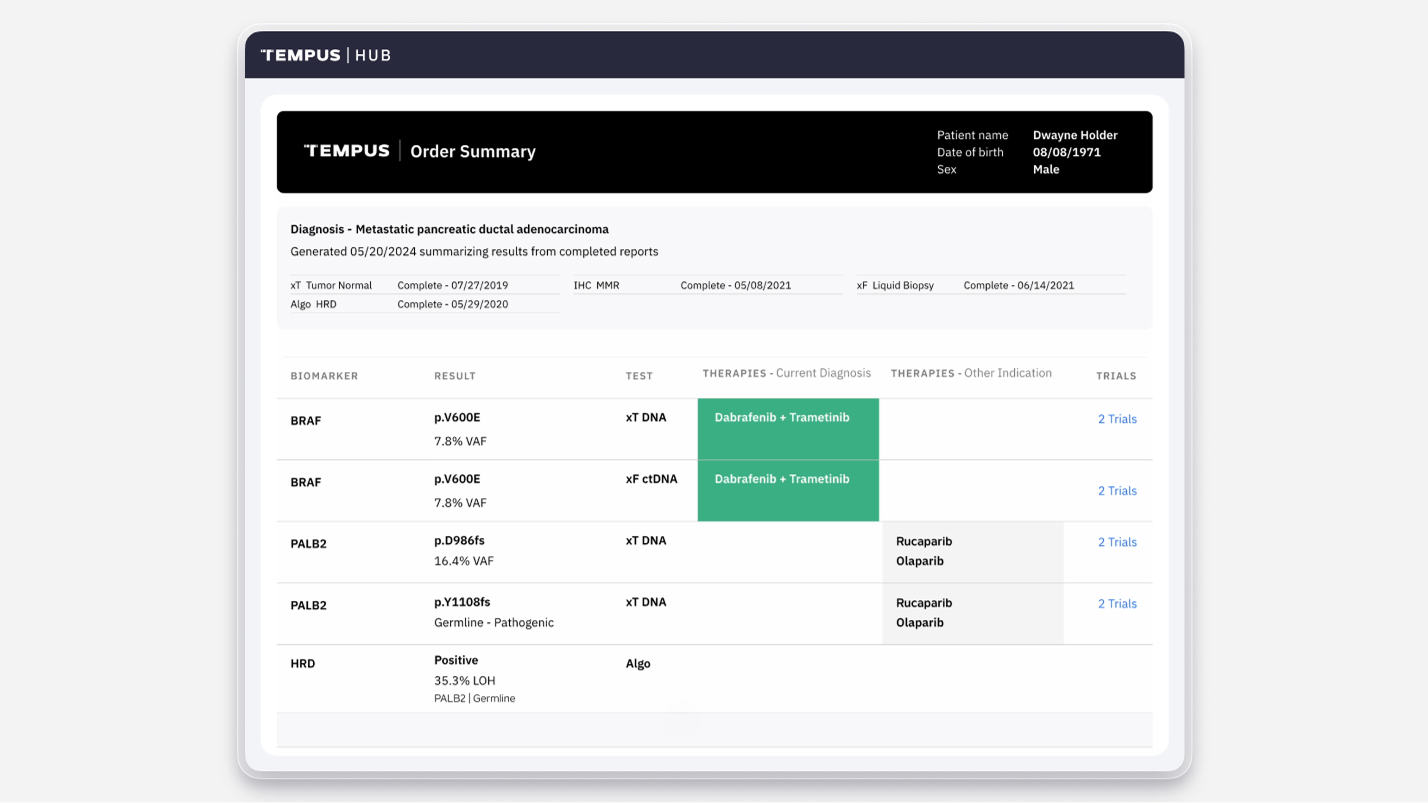The width and height of the screenshot is (1428, 803).
Task: Click the Sex value Male
Action: click(1046, 169)
